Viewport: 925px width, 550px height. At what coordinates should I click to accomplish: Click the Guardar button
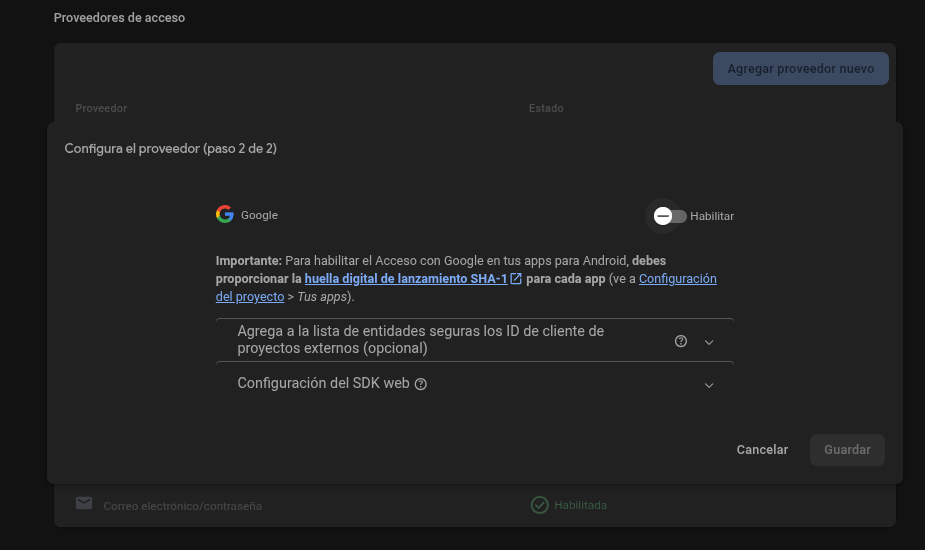point(847,450)
